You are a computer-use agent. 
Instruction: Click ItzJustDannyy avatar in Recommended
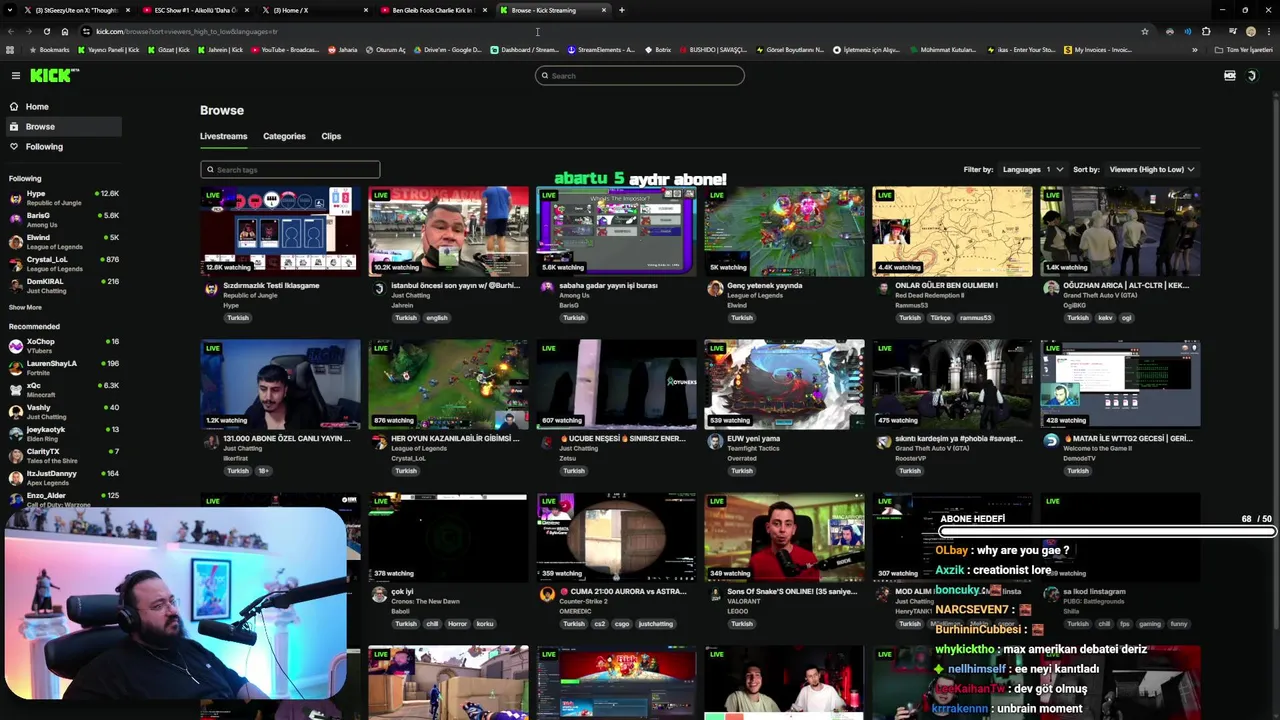(16, 478)
